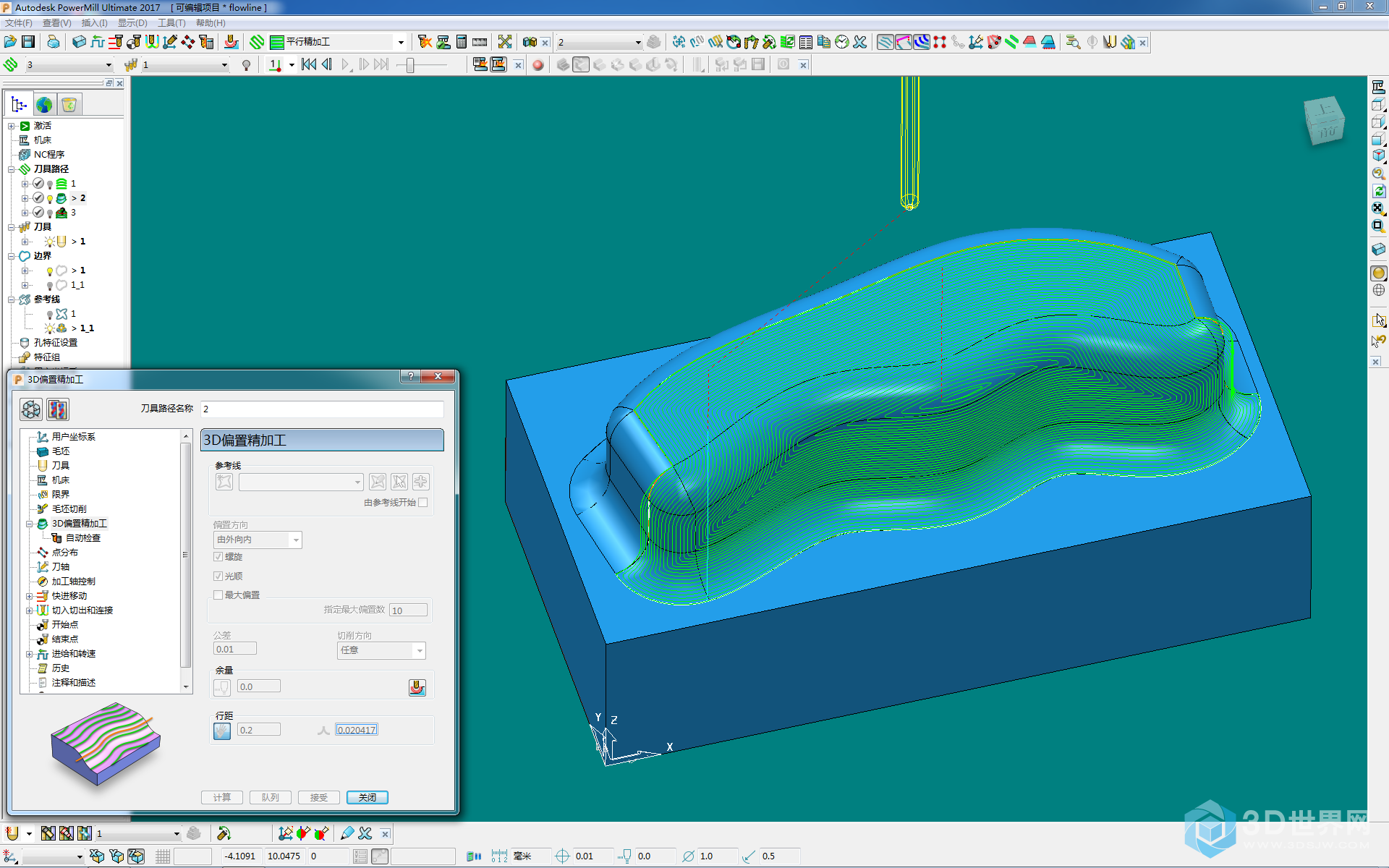Click the 公差 field showing 0.01
The height and width of the screenshot is (868, 1389).
[x=235, y=650]
